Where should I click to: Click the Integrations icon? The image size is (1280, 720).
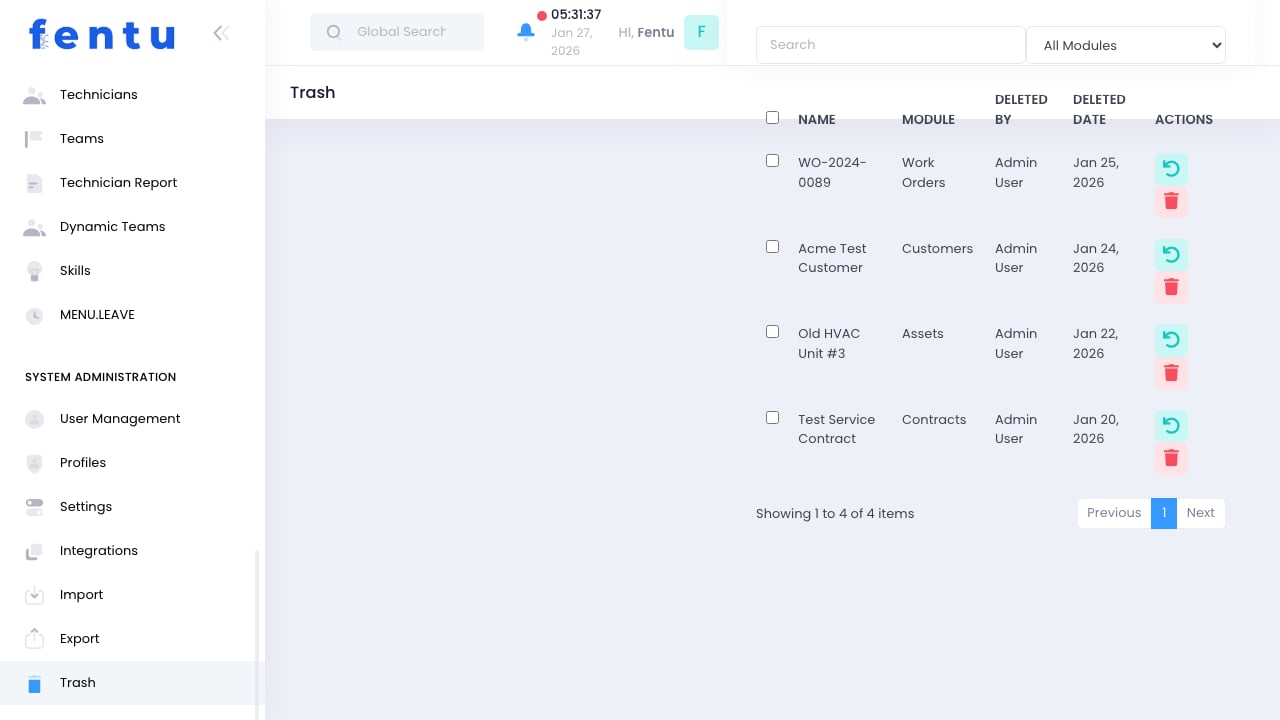pos(34,551)
